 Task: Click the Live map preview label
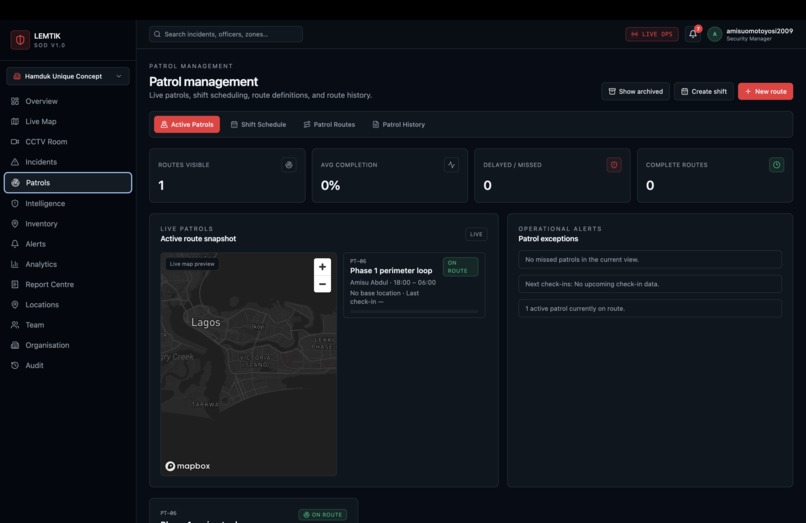pos(192,264)
